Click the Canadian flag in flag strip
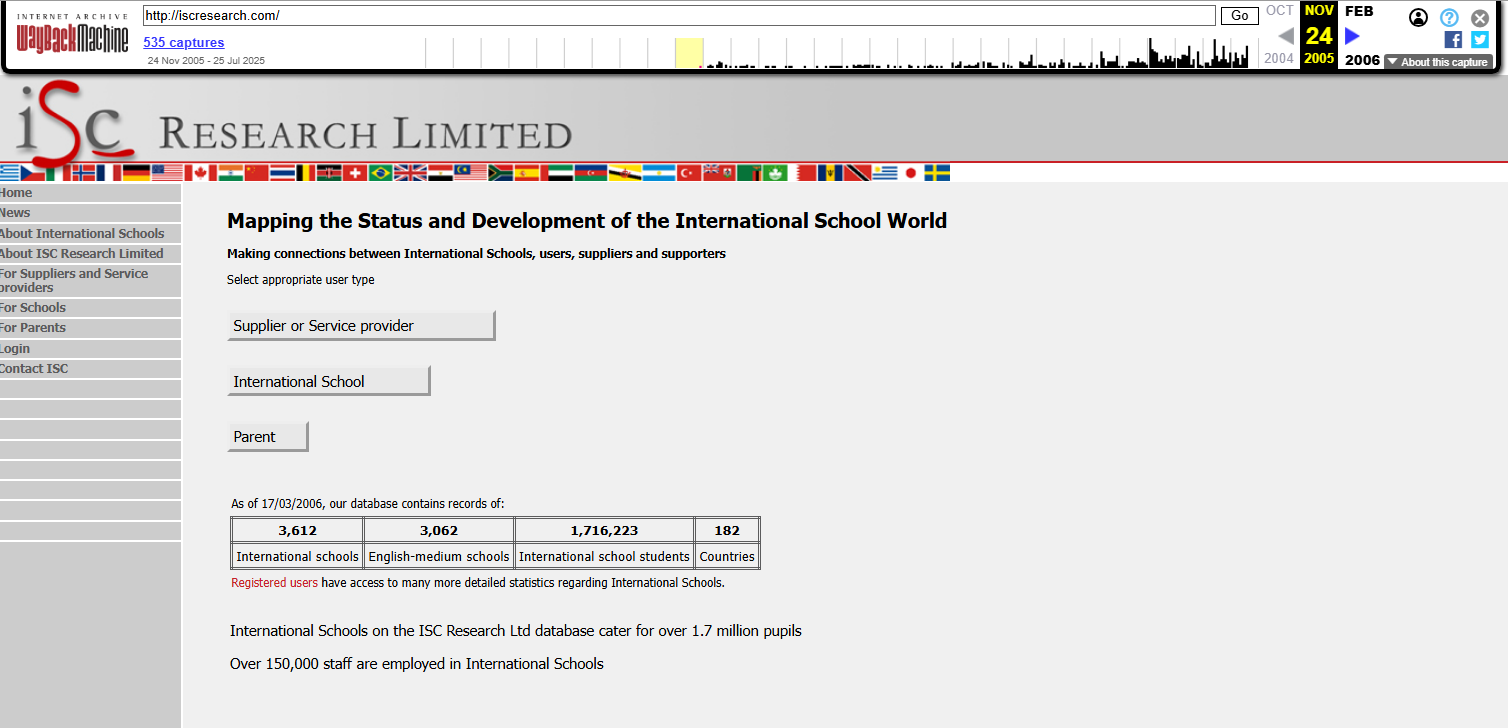The image size is (1508, 728). click(200, 173)
